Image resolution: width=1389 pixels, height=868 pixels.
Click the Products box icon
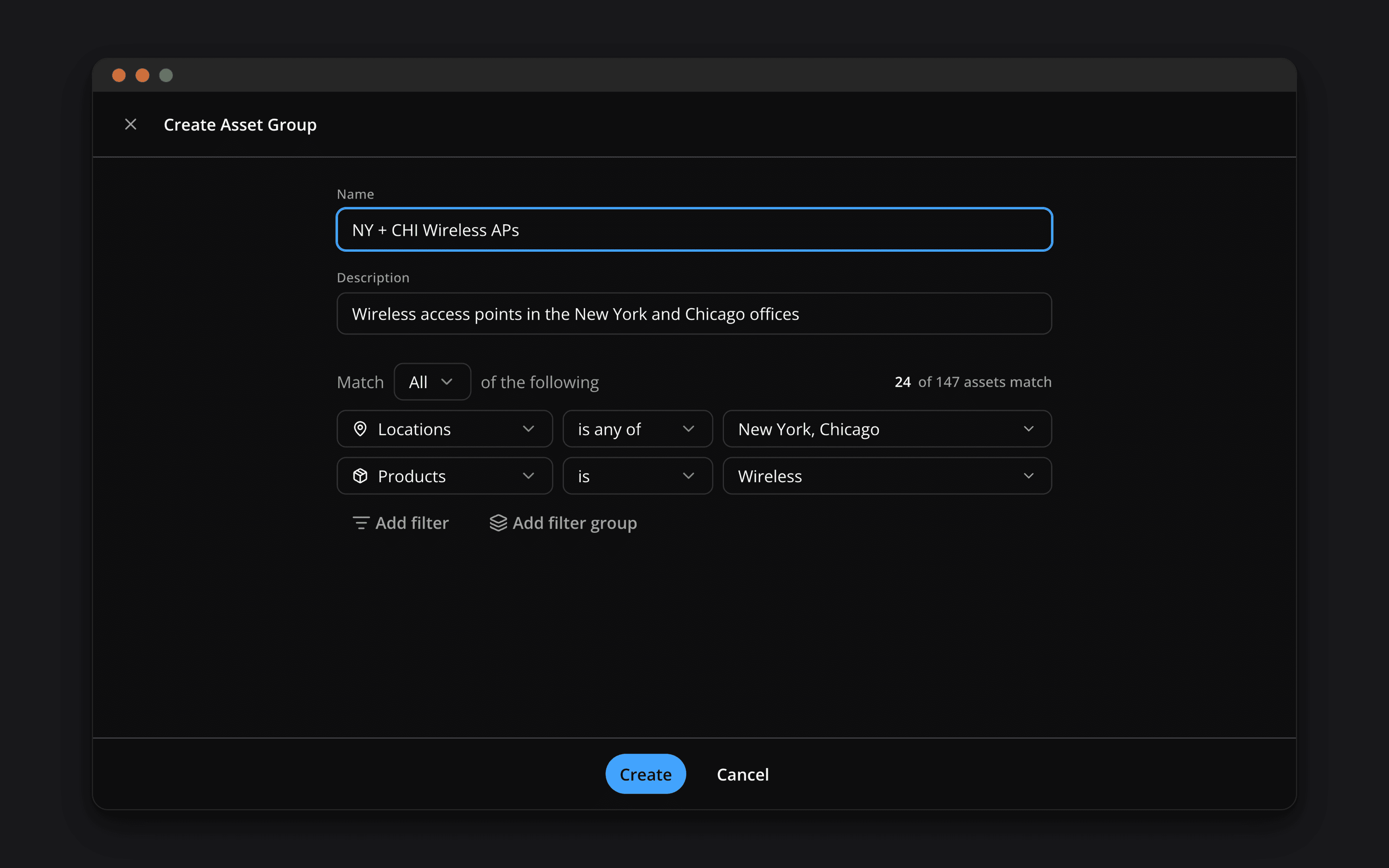[x=360, y=476]
